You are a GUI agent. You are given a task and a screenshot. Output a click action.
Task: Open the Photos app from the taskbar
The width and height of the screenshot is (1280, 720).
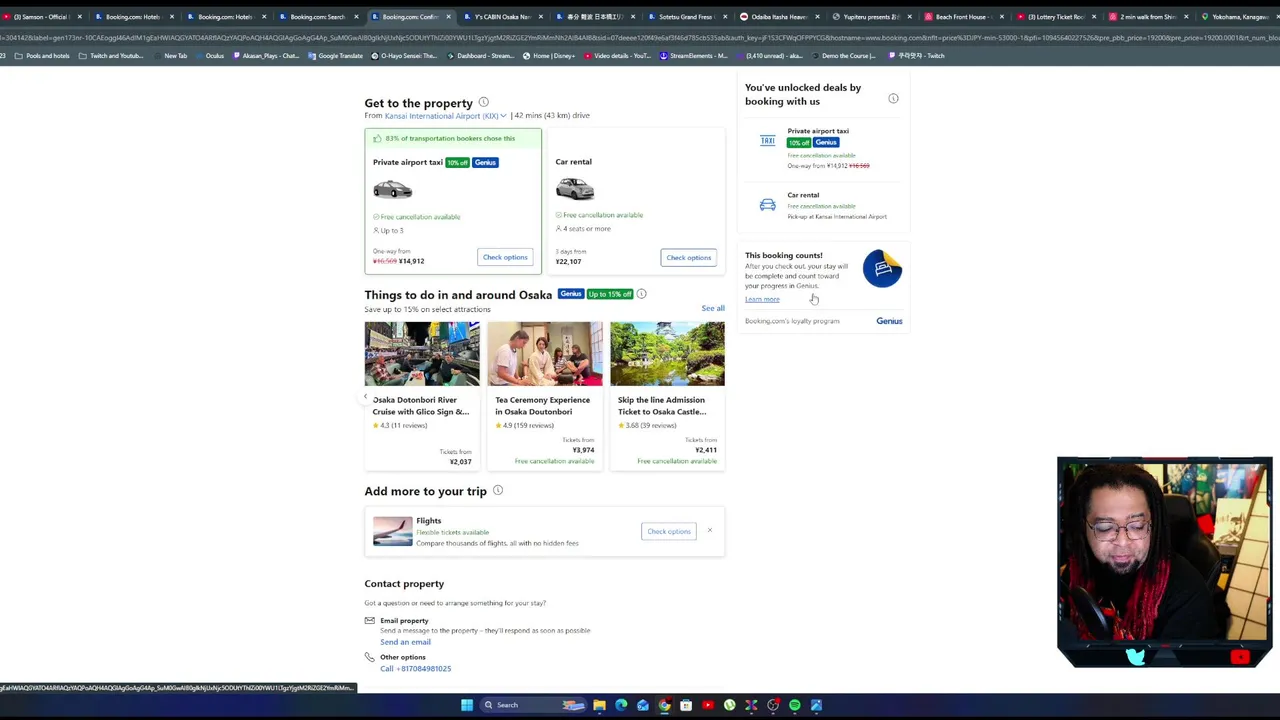[817, 705]
